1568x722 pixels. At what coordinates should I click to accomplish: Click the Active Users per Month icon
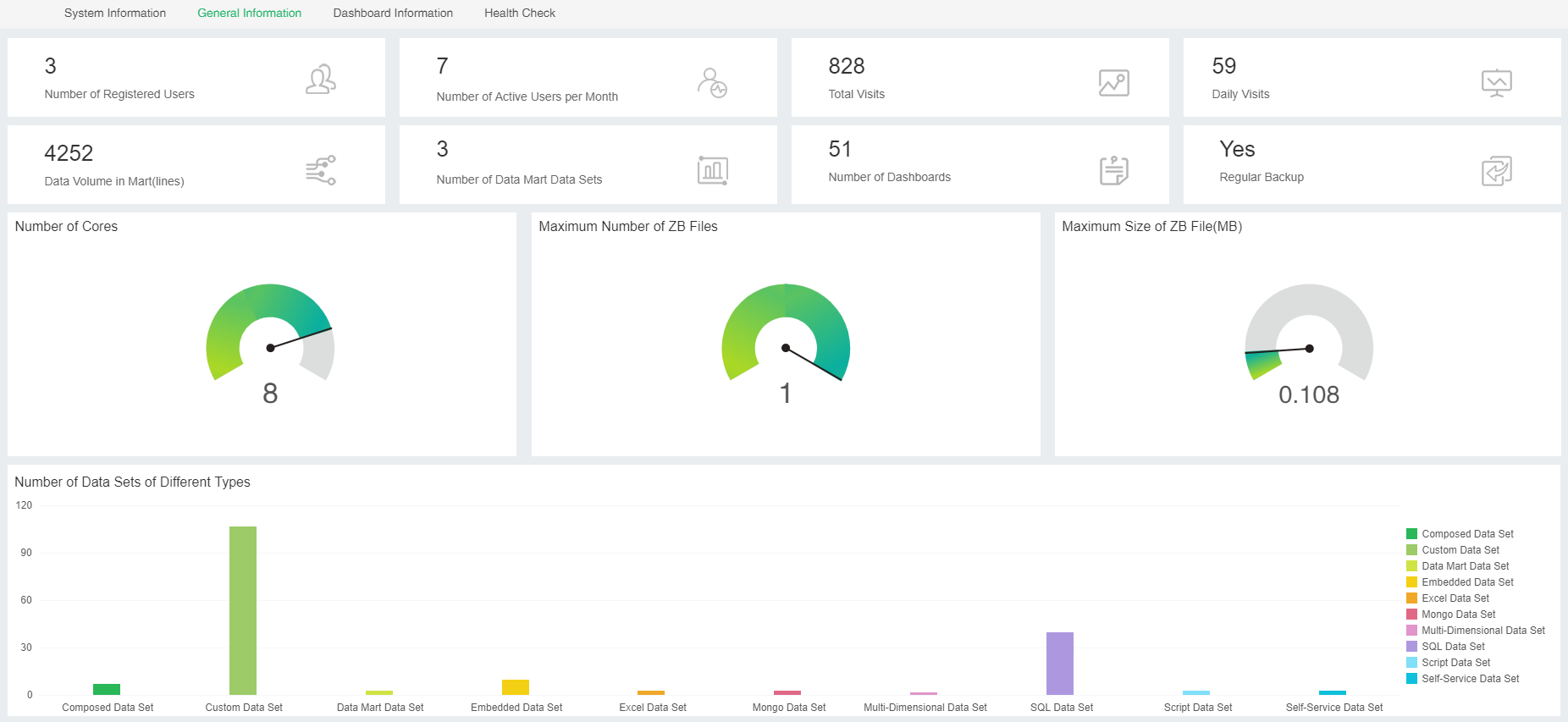click(x=713, y=82)
